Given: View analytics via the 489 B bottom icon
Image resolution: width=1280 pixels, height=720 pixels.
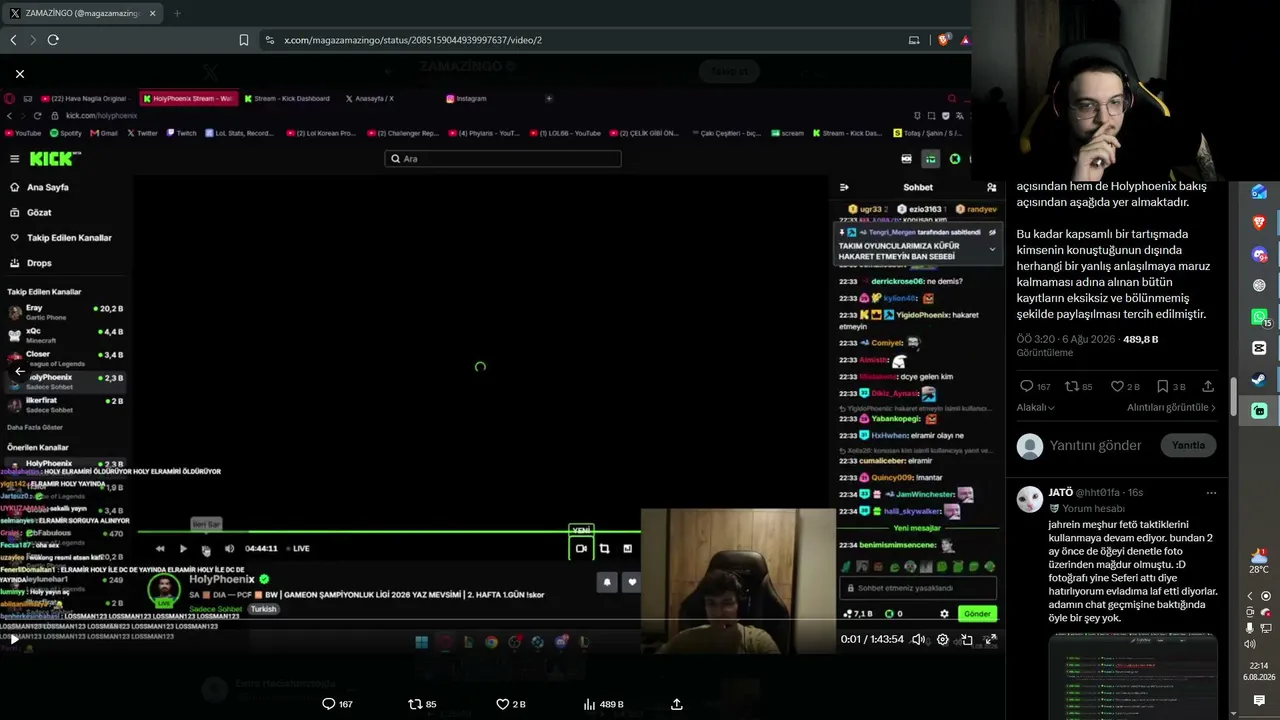Looking at the screenshot, I should tap(605, 704).
